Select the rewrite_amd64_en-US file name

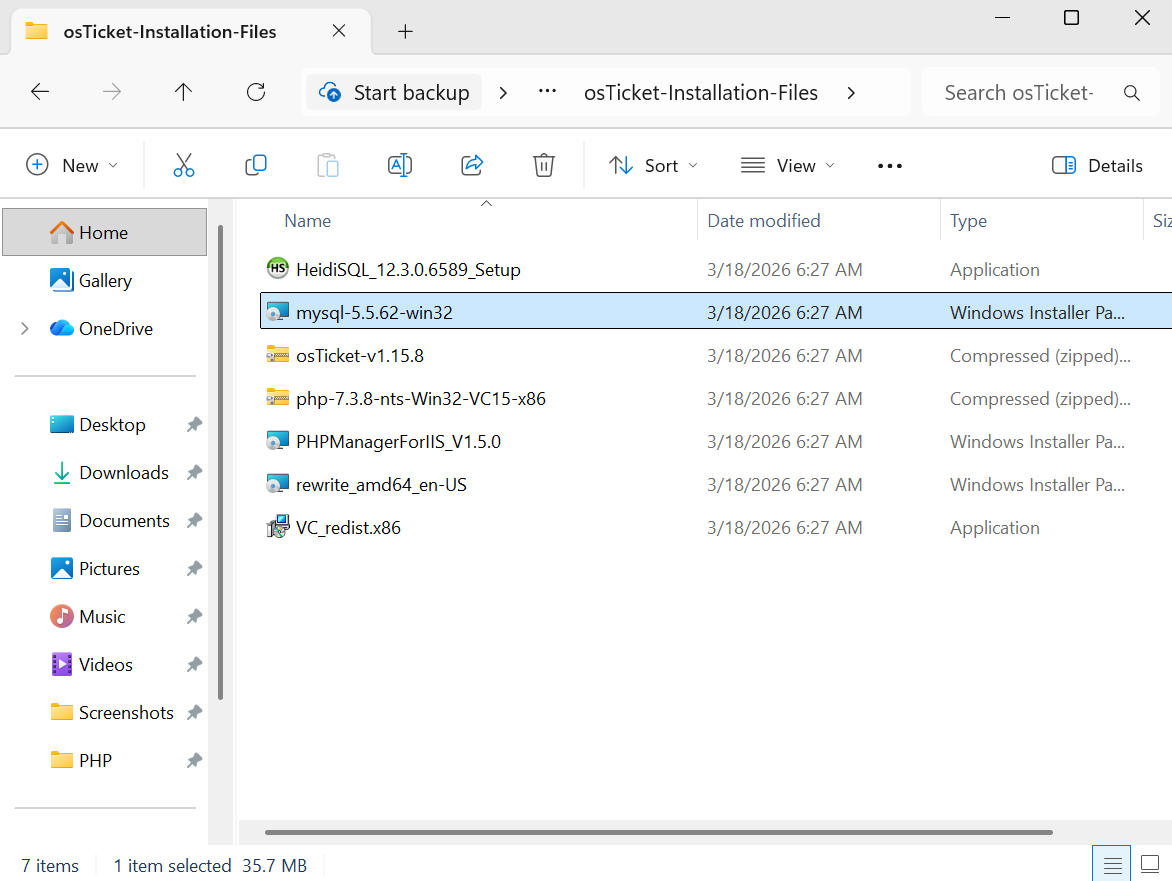381,484
